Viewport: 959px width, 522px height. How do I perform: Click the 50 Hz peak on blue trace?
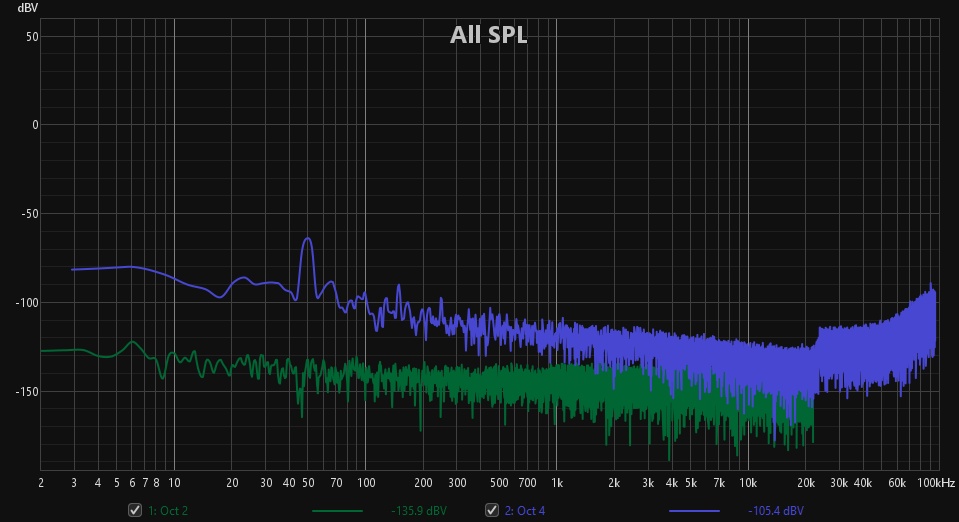[308, 239]
